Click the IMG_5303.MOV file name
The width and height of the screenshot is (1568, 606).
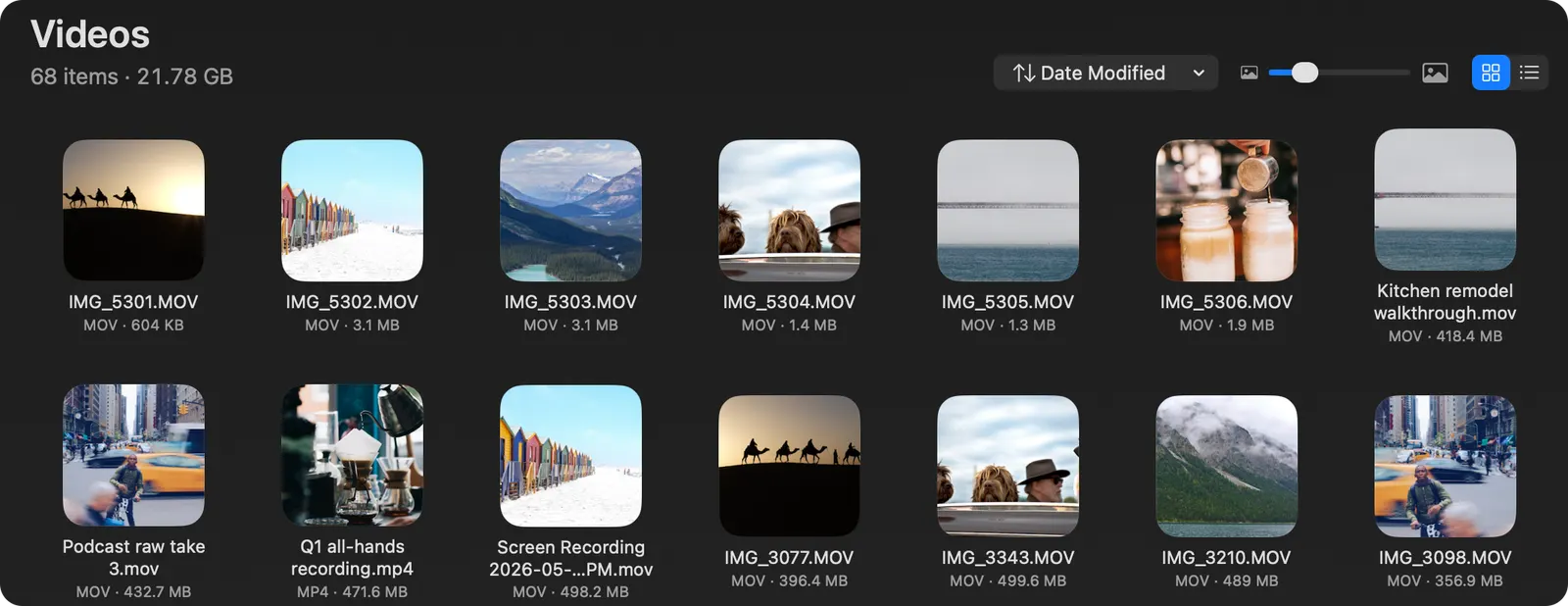pos(570,302)
